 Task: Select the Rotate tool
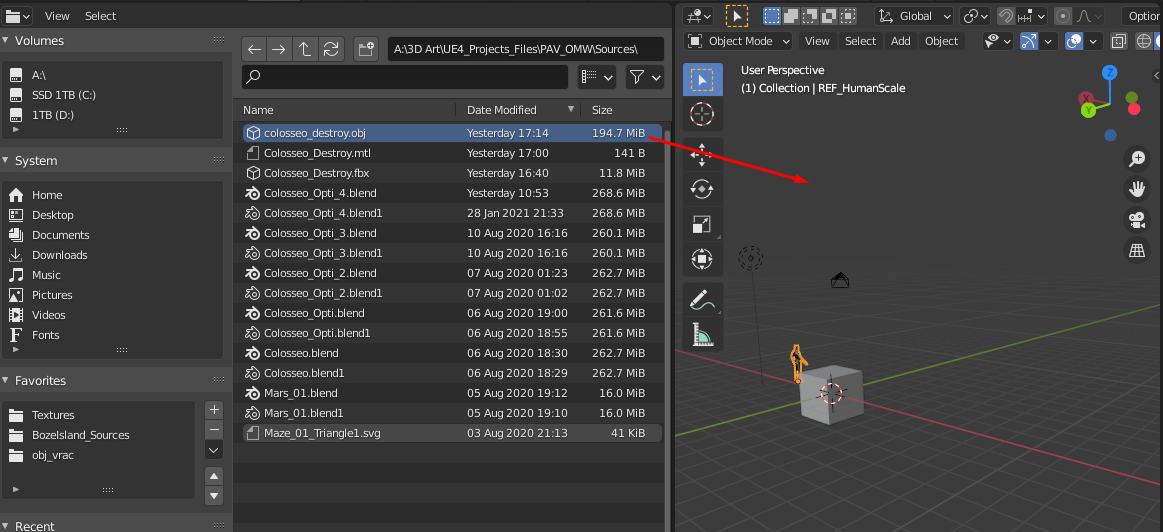702,189
